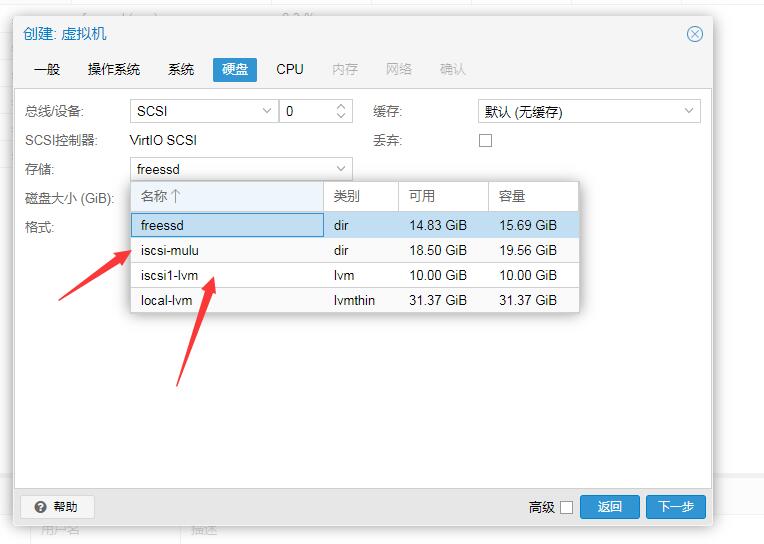Open the System tab
The image size is (764, 544).
(x=181, y=70)
